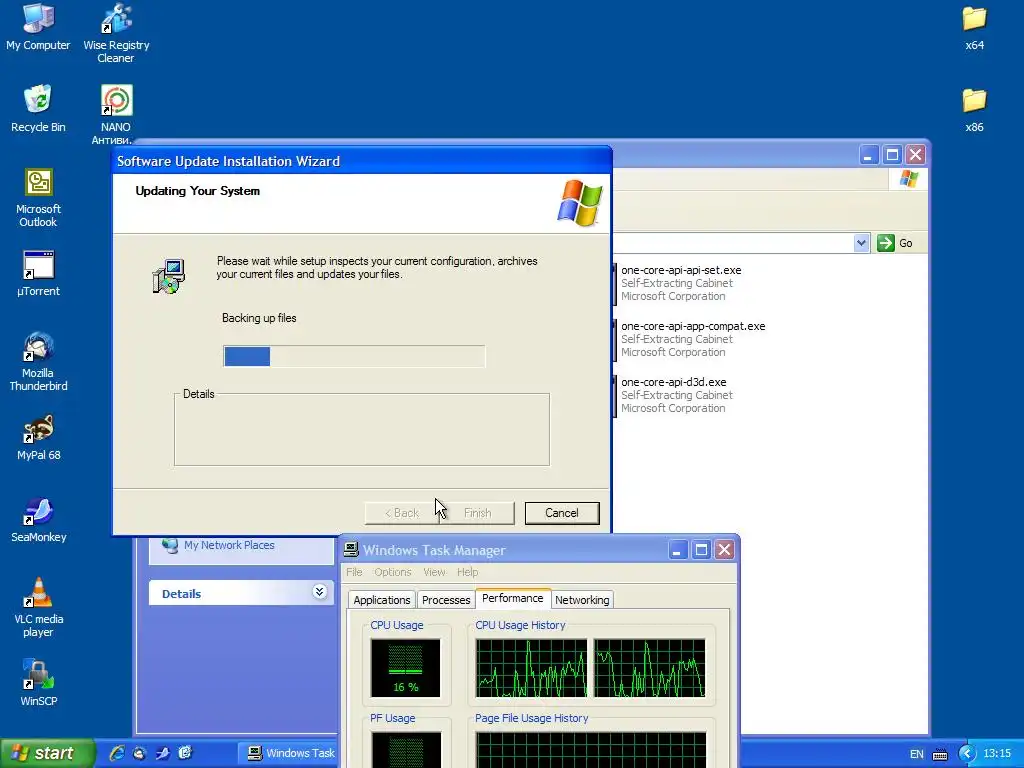Open Mozilla Thunderbird shortcut

(38, 362)
